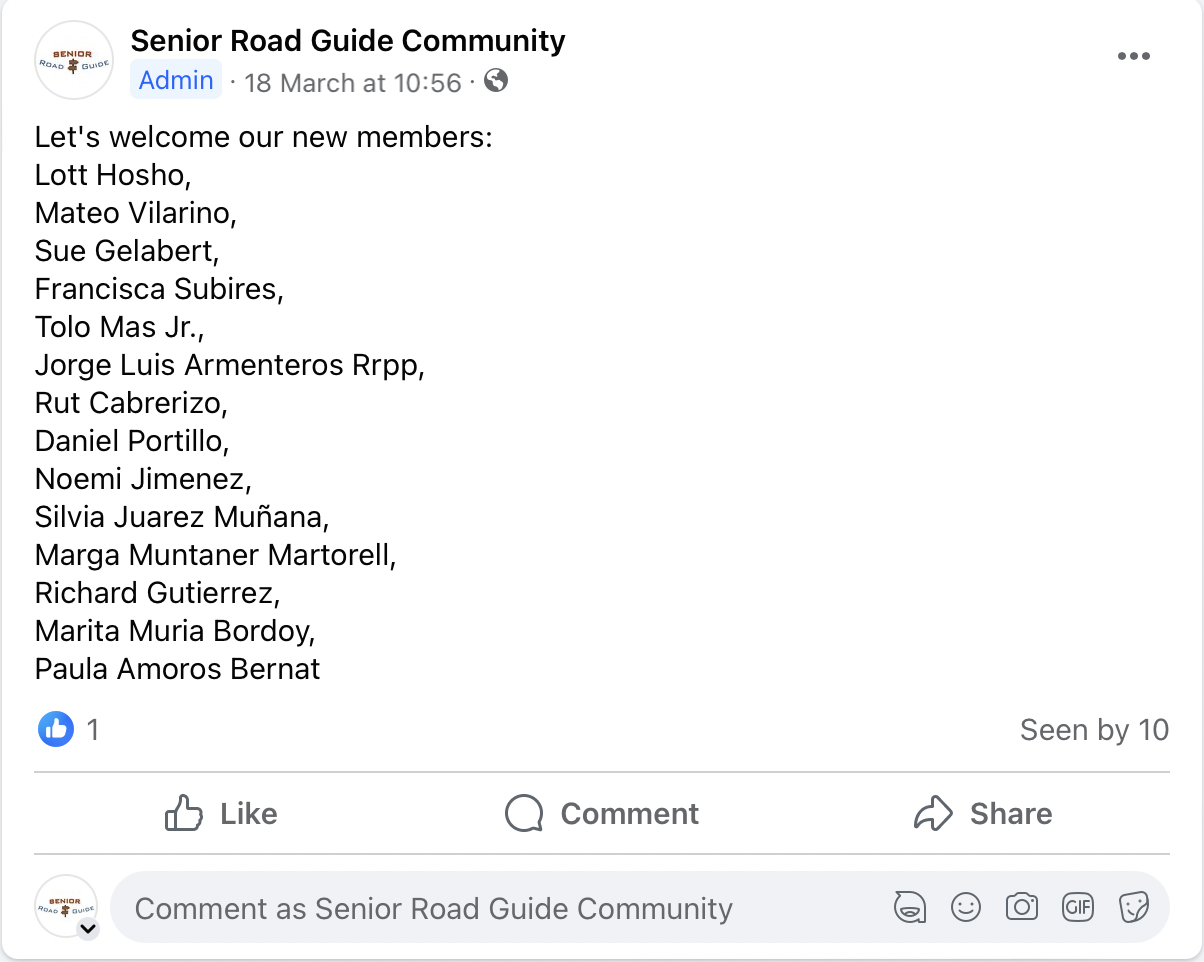Click the small commenter avatar thumbnail

coord(66,905)
